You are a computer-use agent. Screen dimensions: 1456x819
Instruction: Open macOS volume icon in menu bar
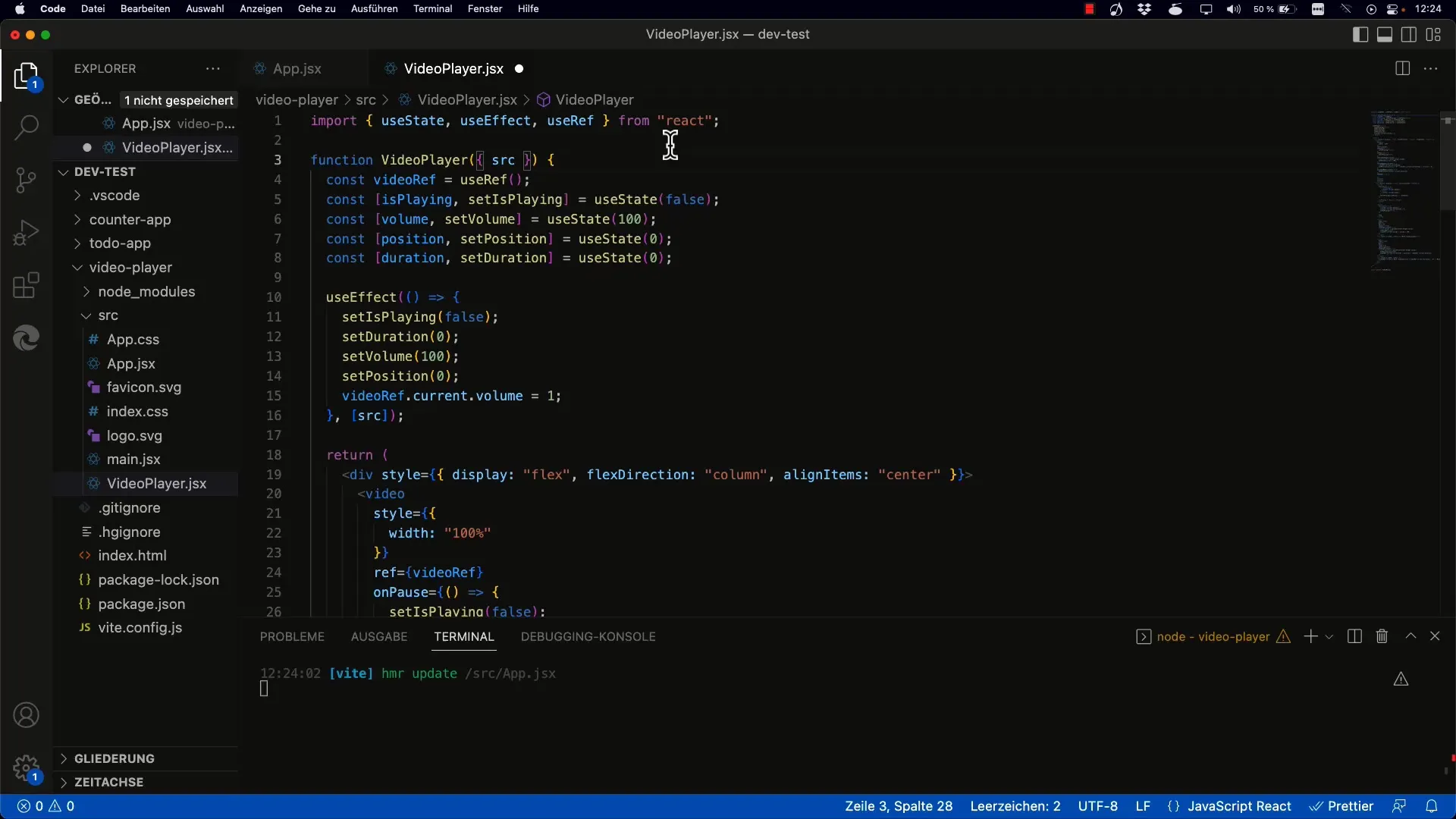click(x=1234, y=9)
